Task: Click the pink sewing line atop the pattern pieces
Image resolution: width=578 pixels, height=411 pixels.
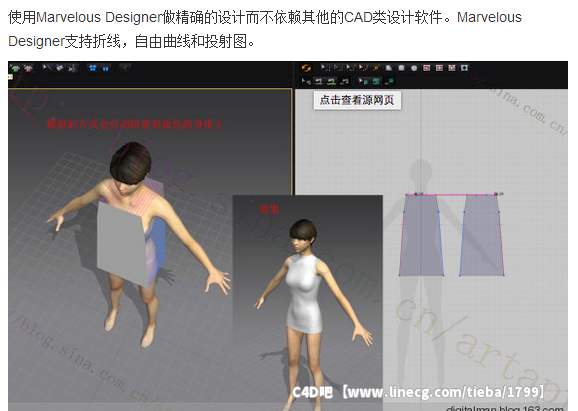Action: [451, 195]
